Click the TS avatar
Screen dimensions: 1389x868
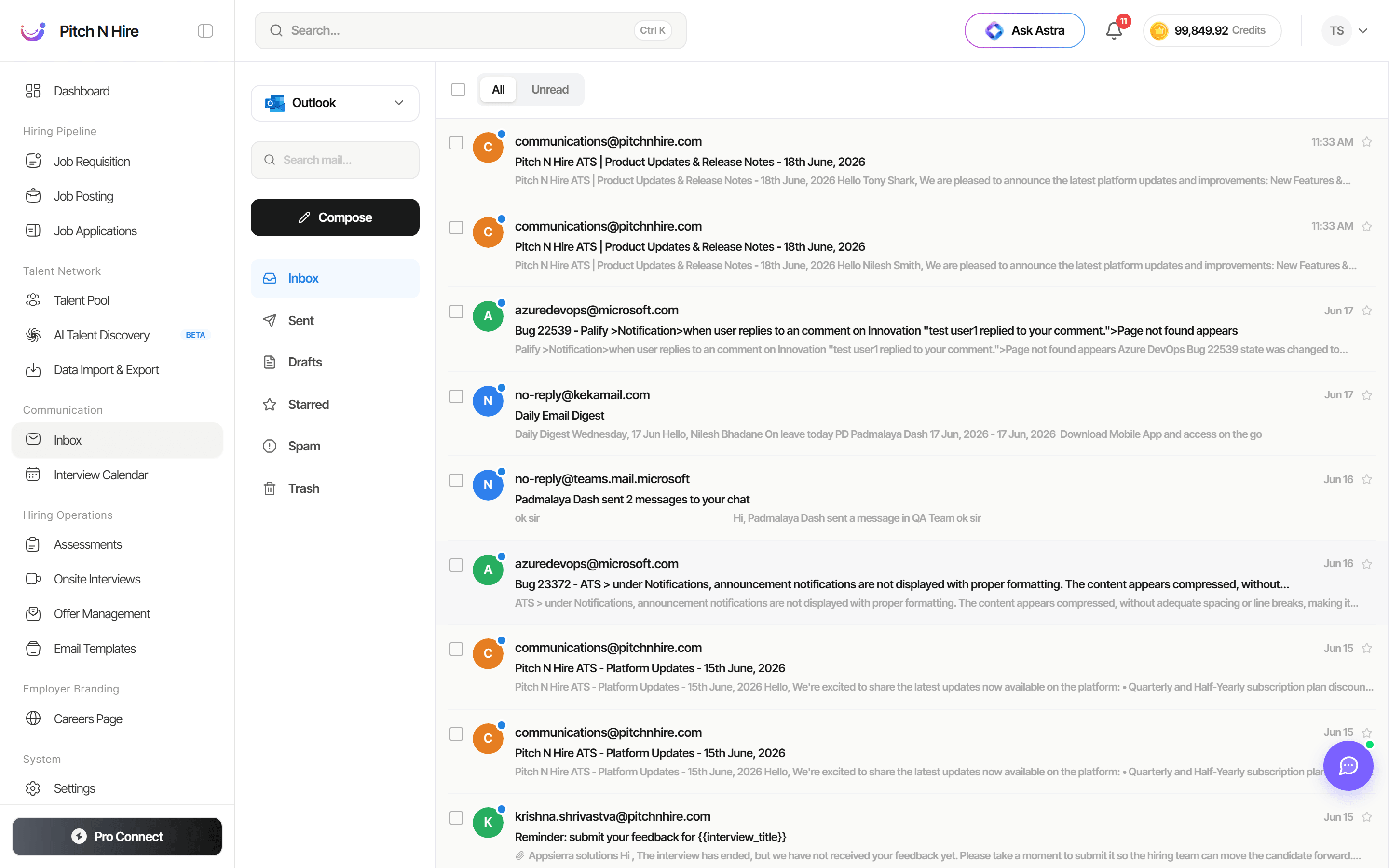(x=1336, y=30)
